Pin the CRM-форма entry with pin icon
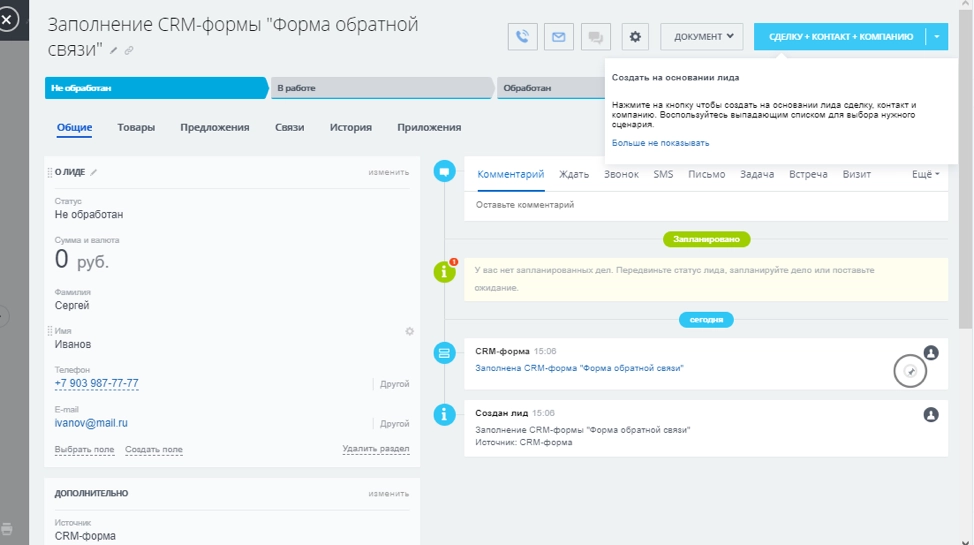 [x=911, y=372]
